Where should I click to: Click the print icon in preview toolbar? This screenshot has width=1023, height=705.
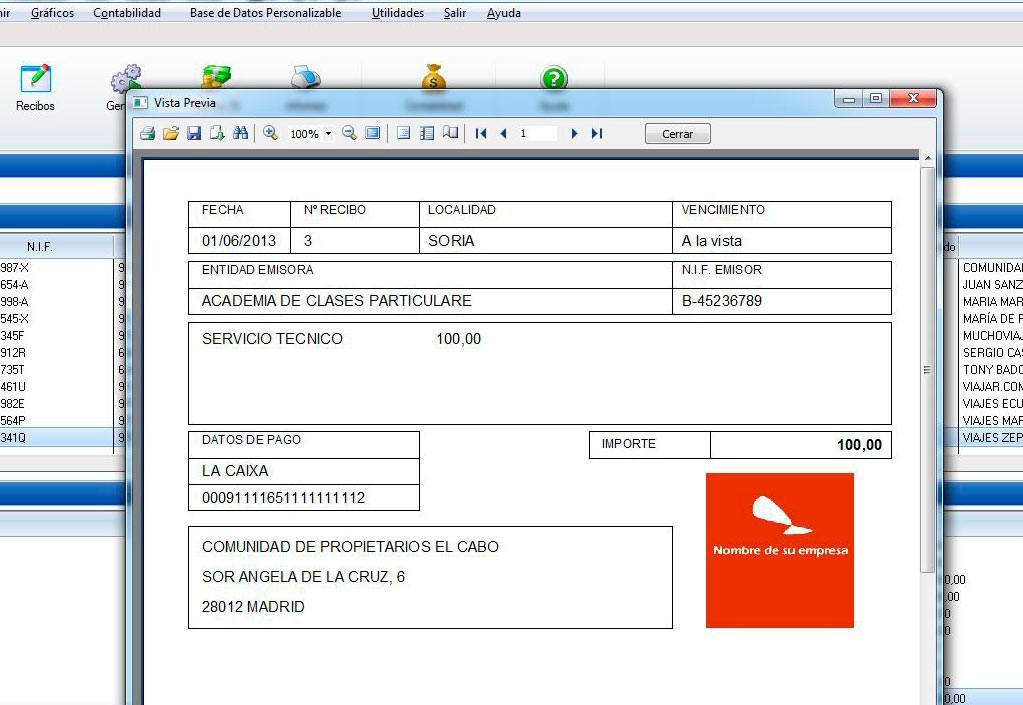[x=147, y=133]
